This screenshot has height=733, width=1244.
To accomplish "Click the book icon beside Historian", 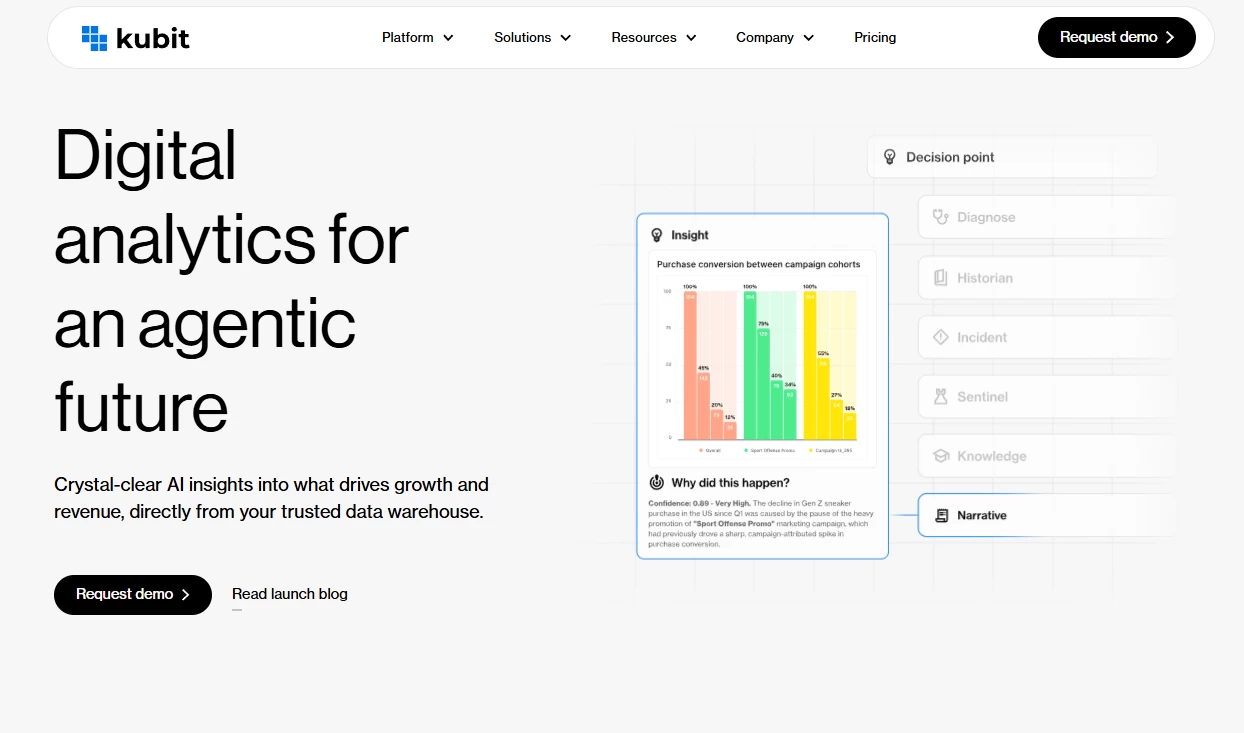I will pyautogui.click(x=940, y=278).
